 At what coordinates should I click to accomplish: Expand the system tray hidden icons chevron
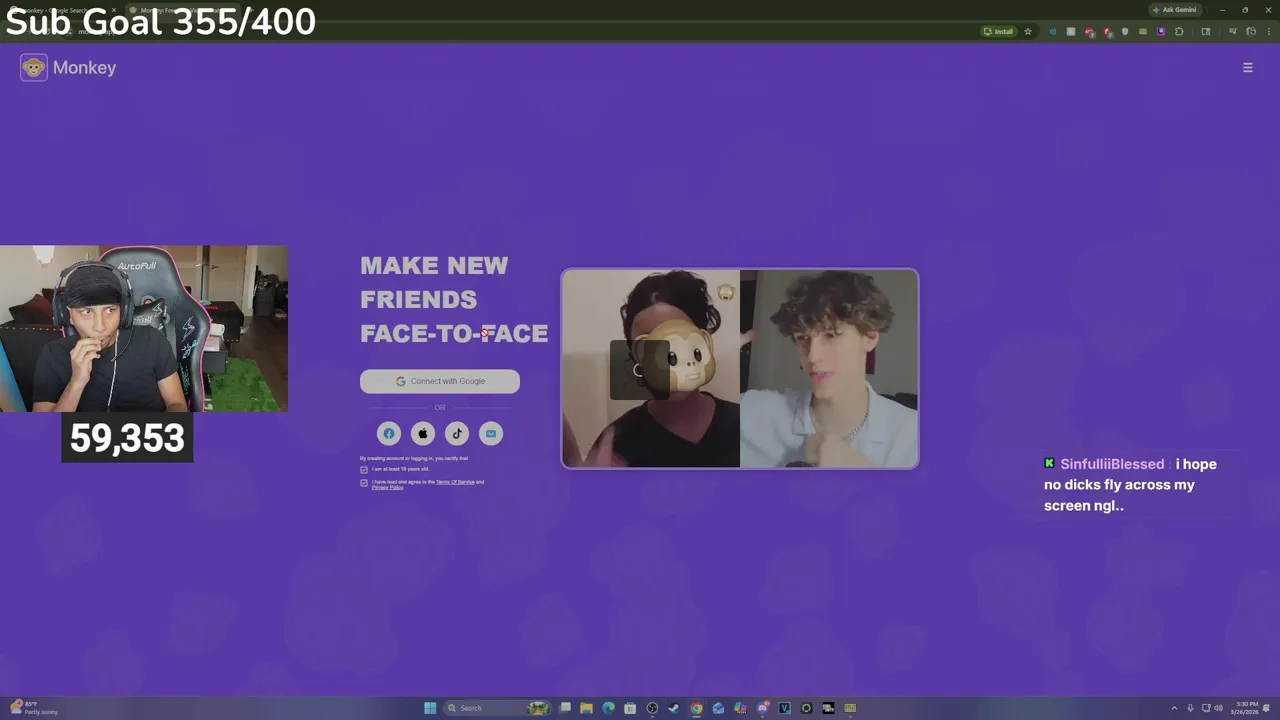tap(1174, 708)
